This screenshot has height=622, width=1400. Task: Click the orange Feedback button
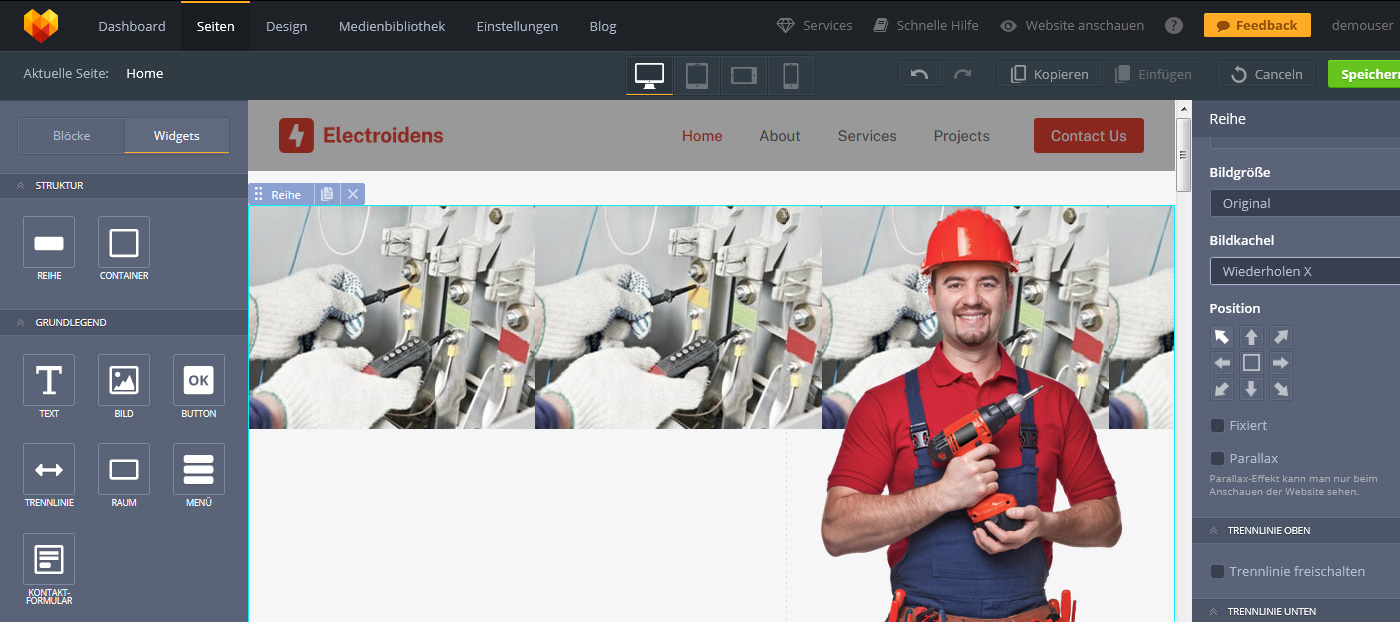click(1257, 26)
